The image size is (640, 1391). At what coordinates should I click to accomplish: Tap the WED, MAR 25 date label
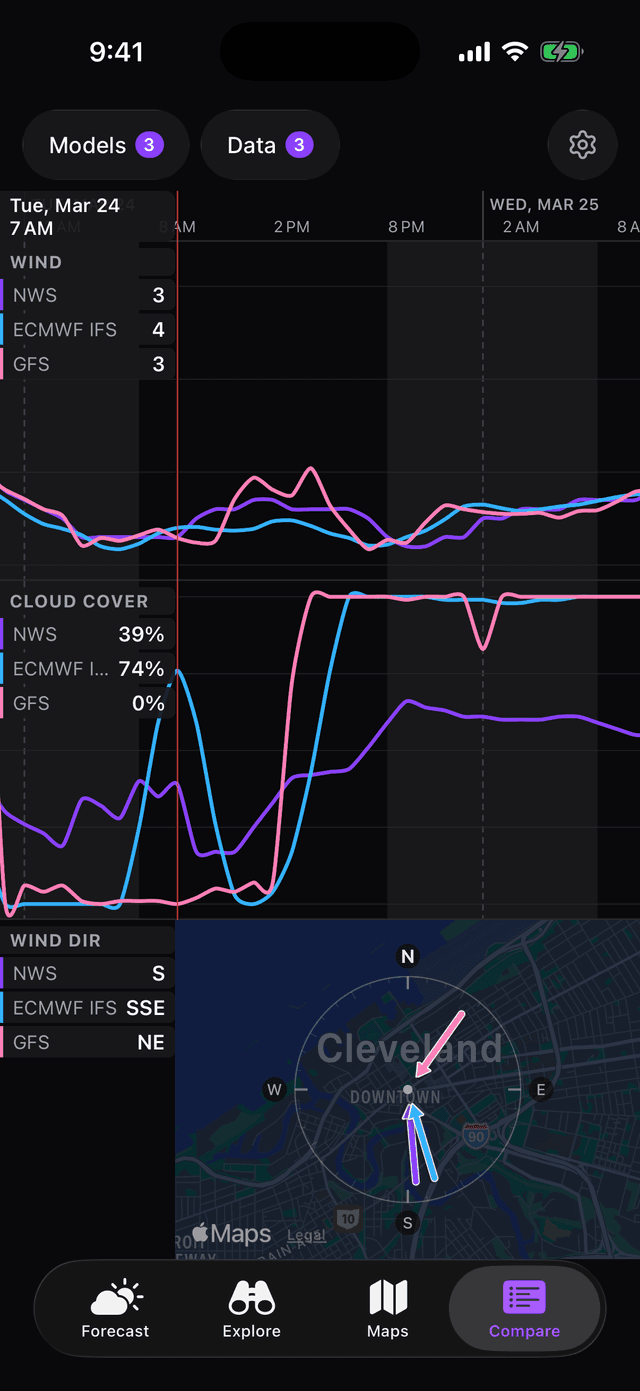[544, 204]
